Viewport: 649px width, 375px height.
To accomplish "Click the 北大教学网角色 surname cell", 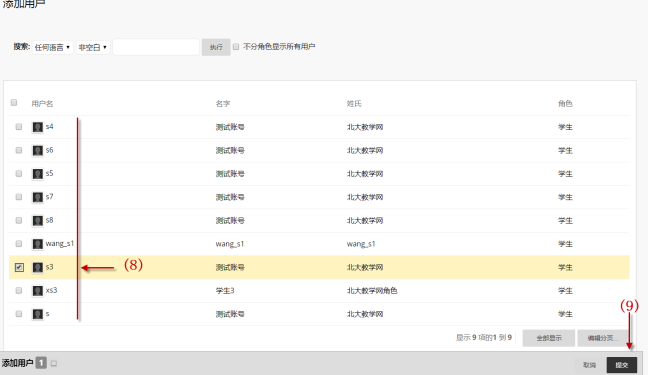I will coord(372,291).
